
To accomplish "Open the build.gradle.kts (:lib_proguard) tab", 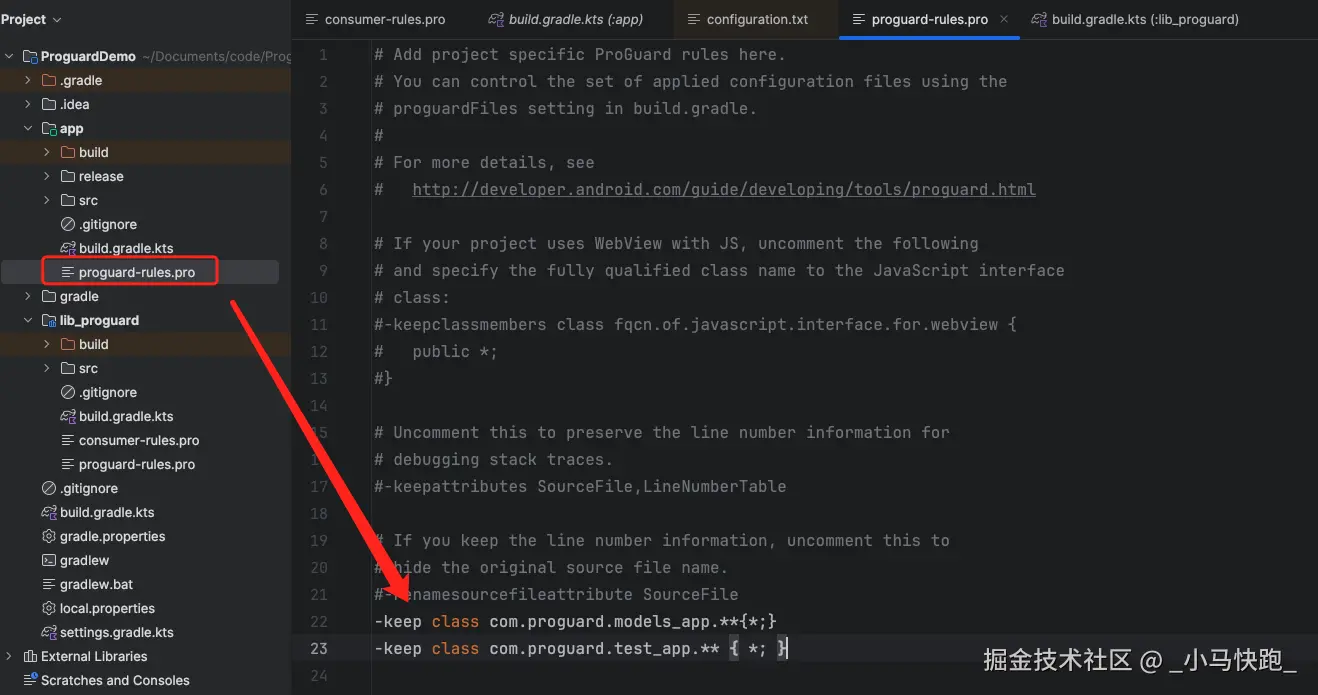I will click(1144, 19).
